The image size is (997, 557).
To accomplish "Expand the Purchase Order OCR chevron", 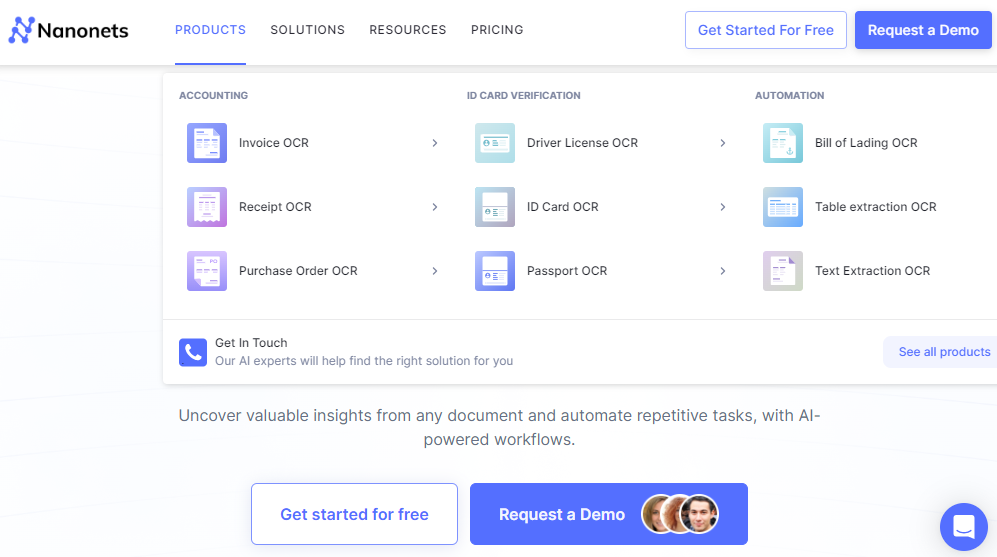I will 435,271.
